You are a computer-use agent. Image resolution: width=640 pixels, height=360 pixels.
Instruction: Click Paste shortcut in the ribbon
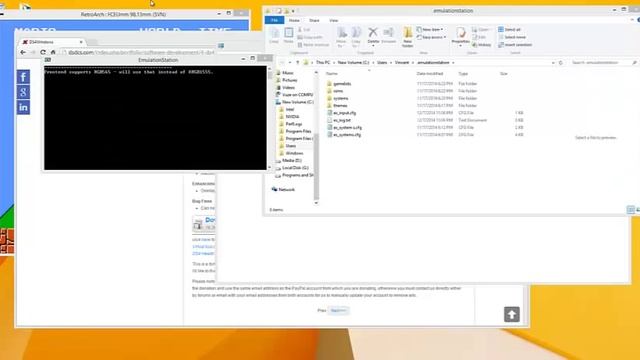coord(313,44)
